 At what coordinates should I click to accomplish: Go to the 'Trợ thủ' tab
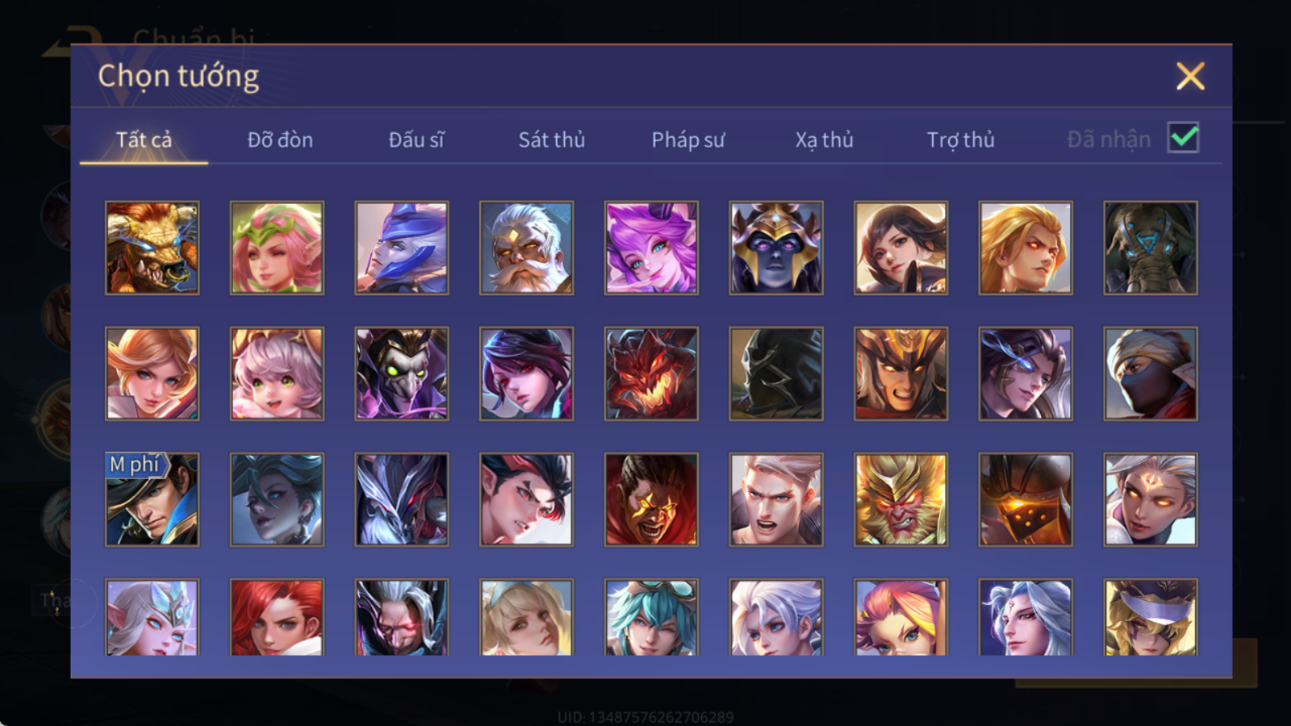(x=960, y=140)
